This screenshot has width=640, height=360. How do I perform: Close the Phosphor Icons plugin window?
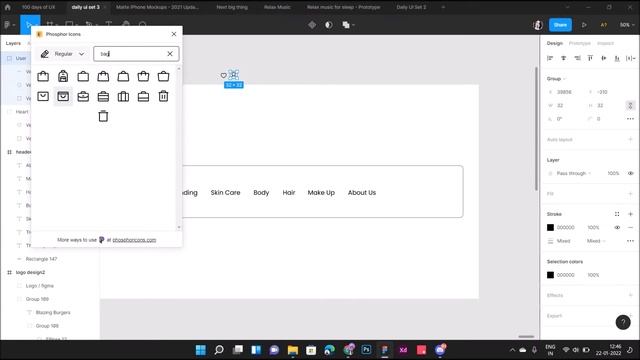174,34
